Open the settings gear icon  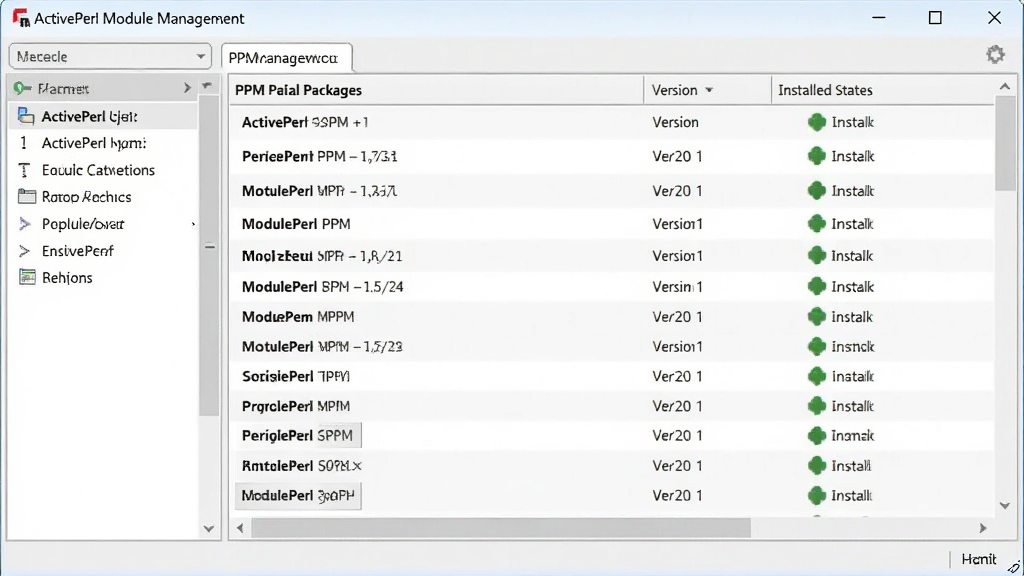click(x=995, y=54)
